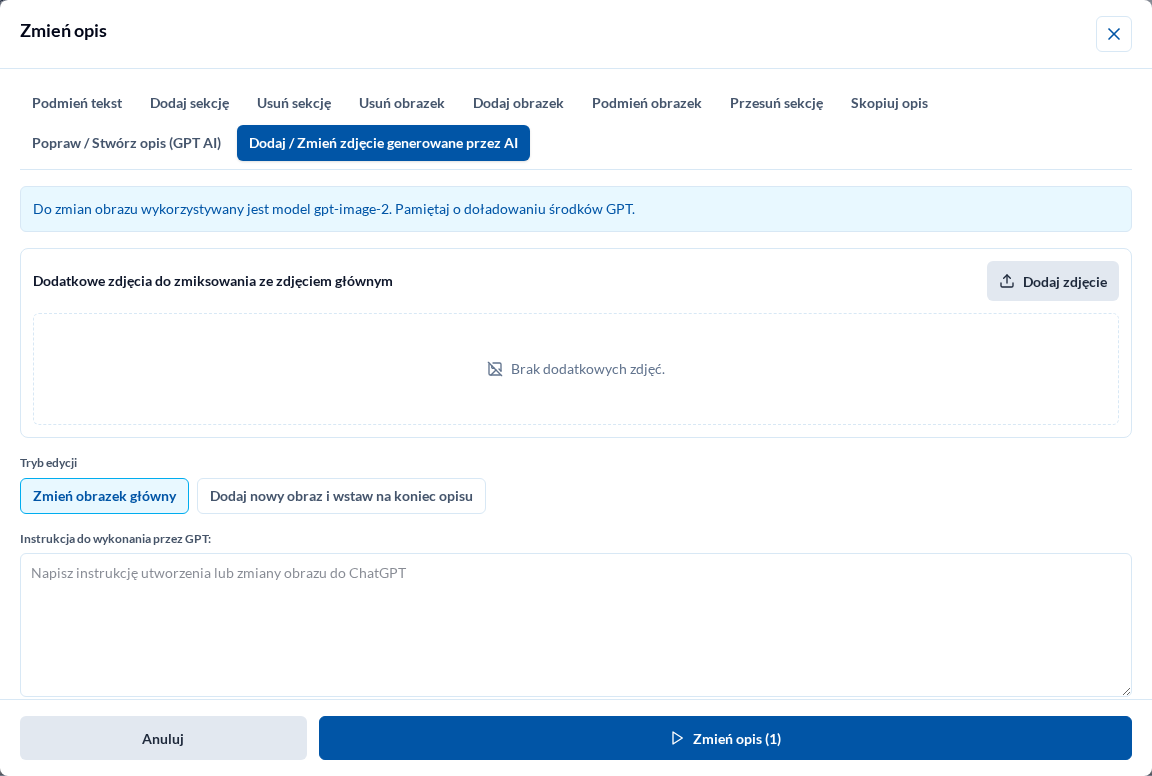
Task: Select the Skopiuj opis tab
Action: click(889, 103)
